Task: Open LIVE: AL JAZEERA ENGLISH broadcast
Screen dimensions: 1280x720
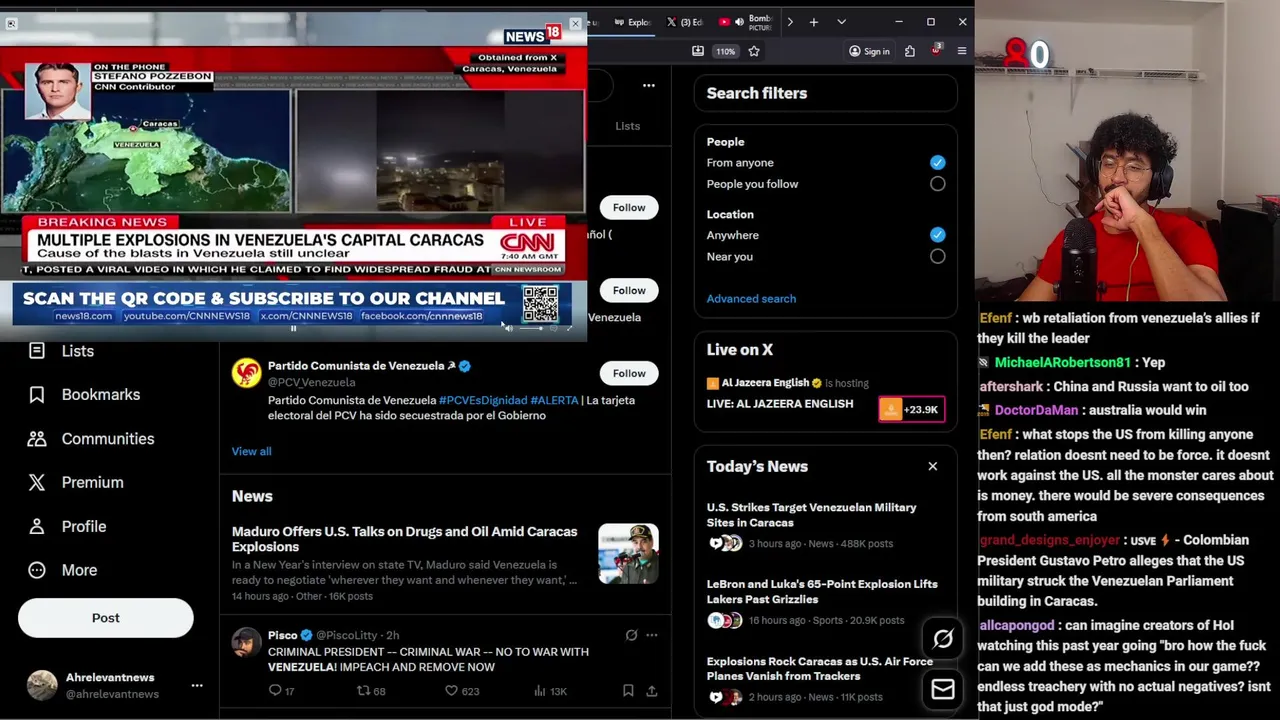Action: [x=780, y=404]
